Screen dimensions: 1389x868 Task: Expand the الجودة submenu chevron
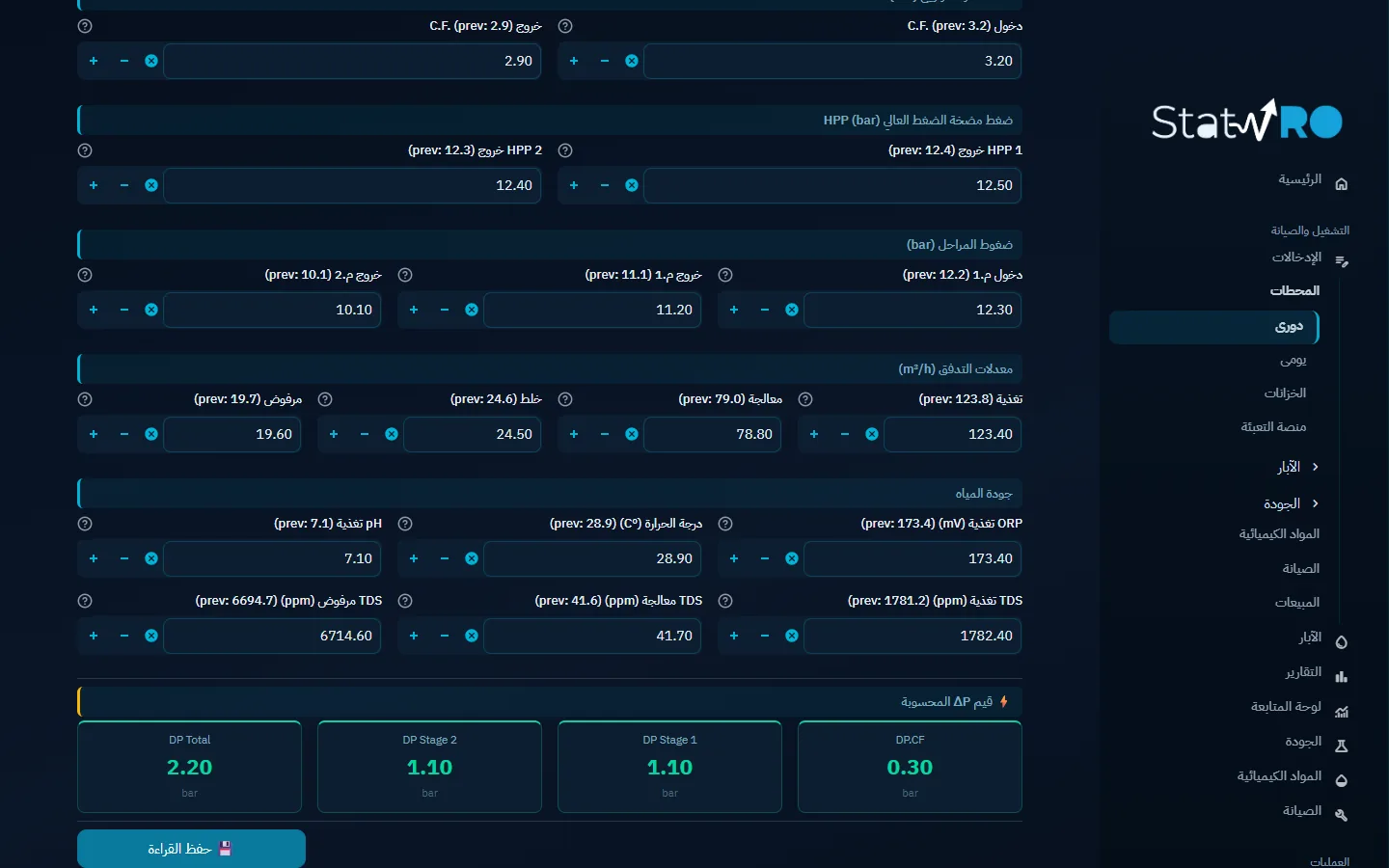[1315, 503]
